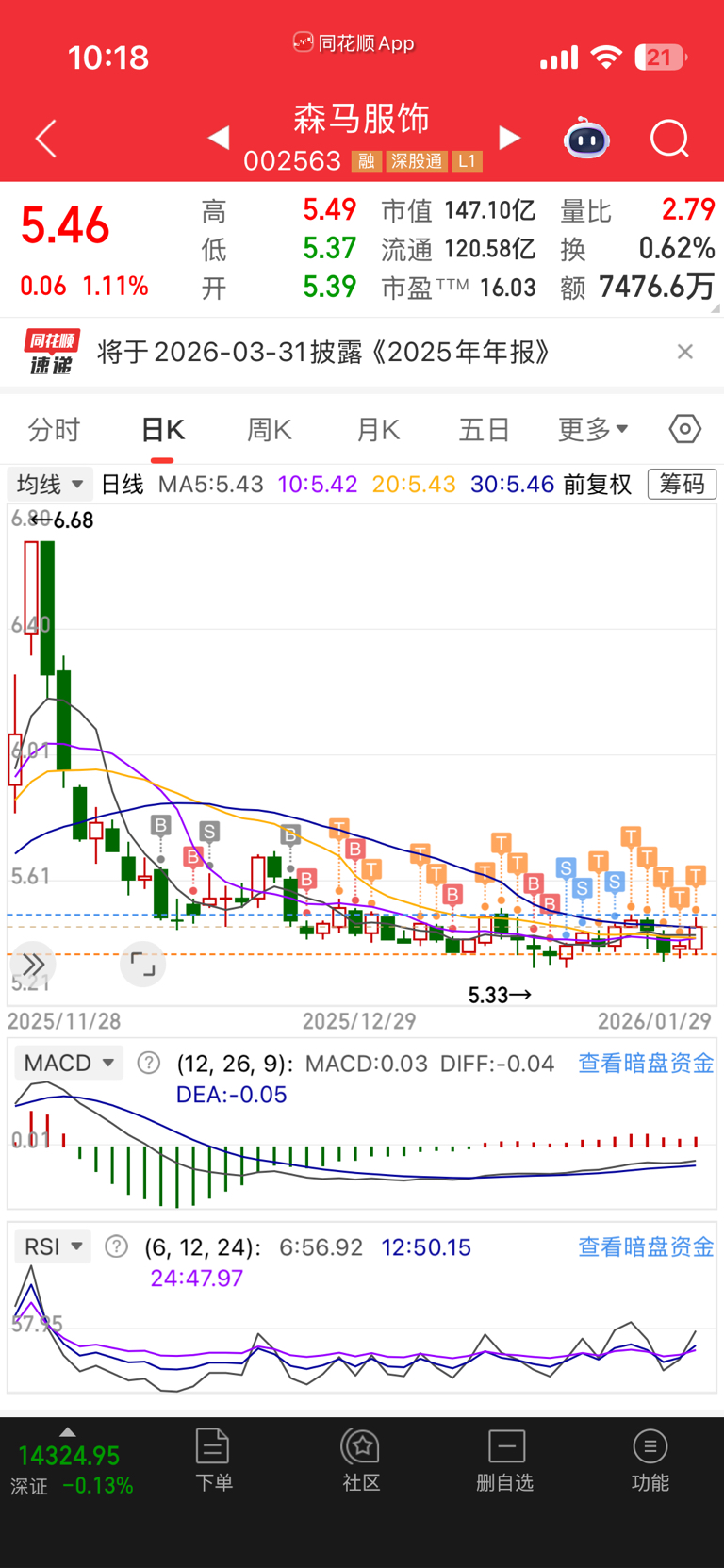The height and width of the screenshot is (1568, 724).
Task: Dismiss the annual report notice
Action: (685, 352)
